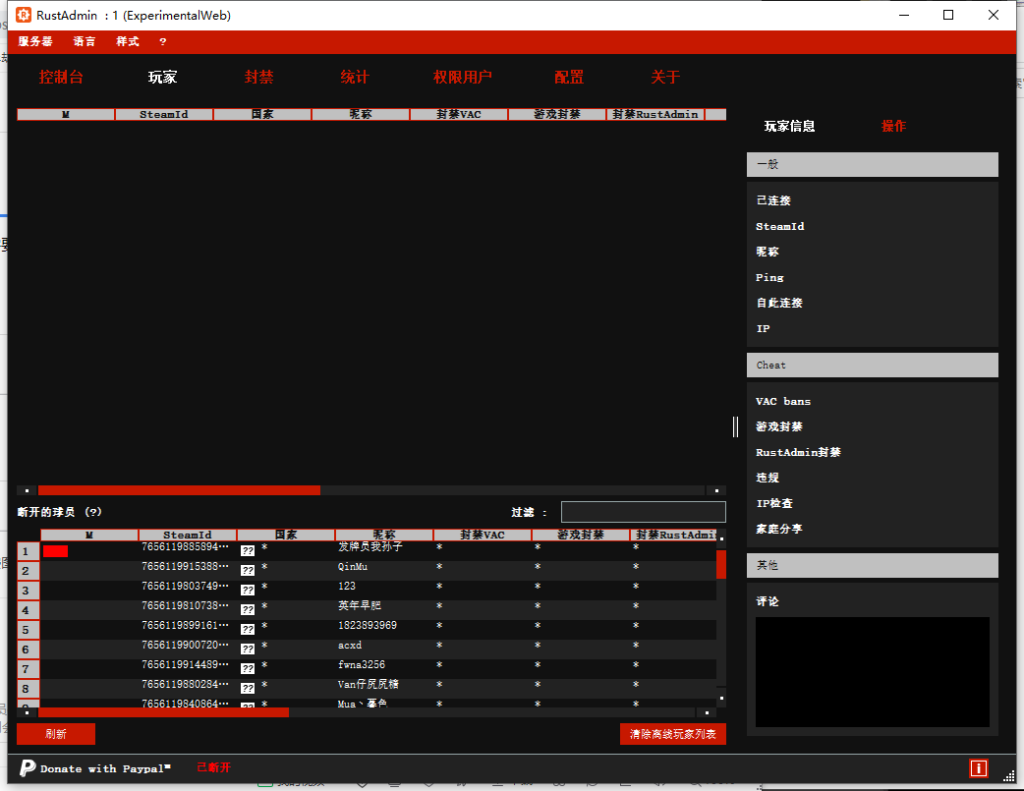The height and width of the screenshot is (791, 1024).
Task: Click inside the 评论 comment text box
Action: pos(872,672)
